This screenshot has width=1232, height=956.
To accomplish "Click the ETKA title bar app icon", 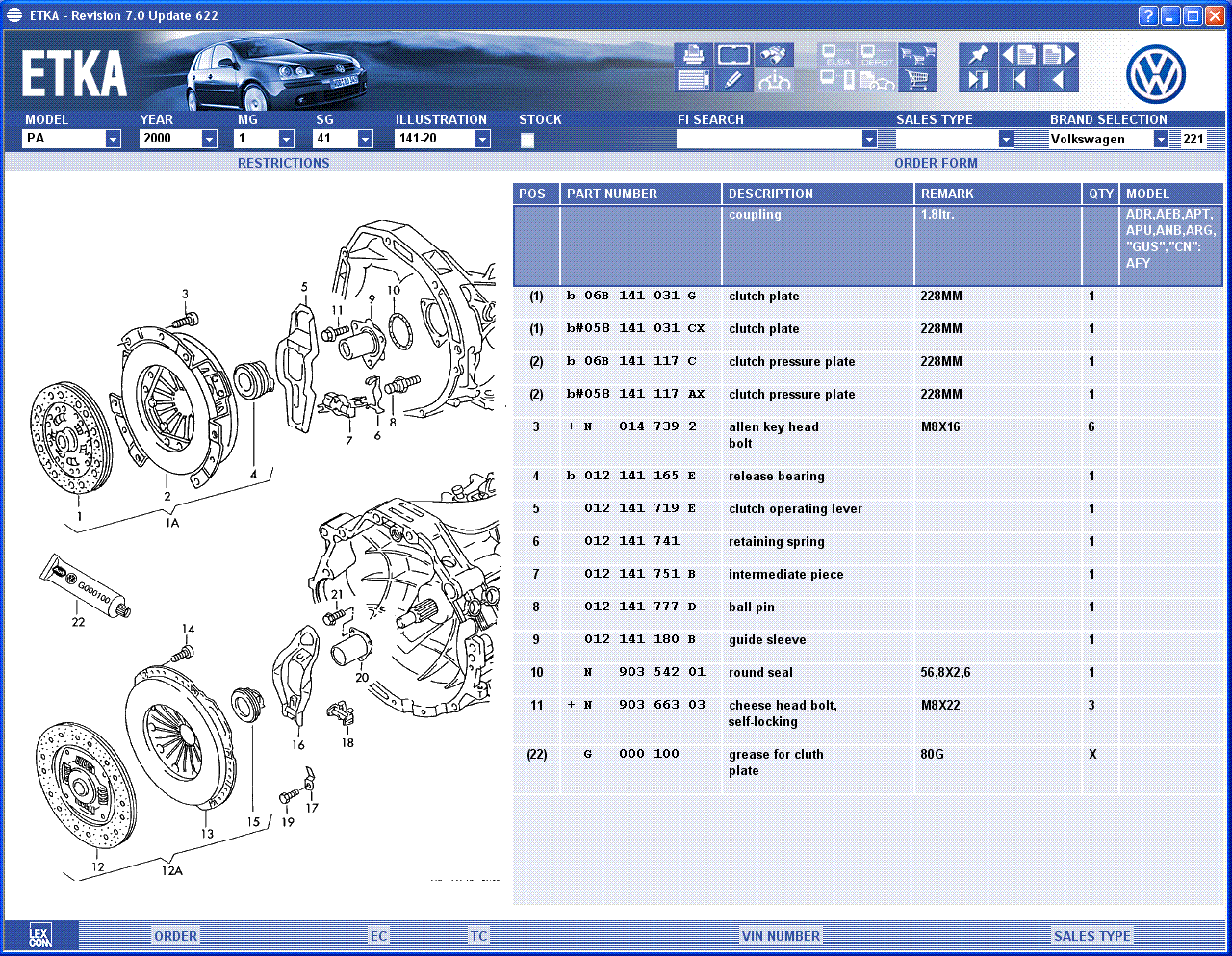I will pyautogui.click(x=14, y=15).
